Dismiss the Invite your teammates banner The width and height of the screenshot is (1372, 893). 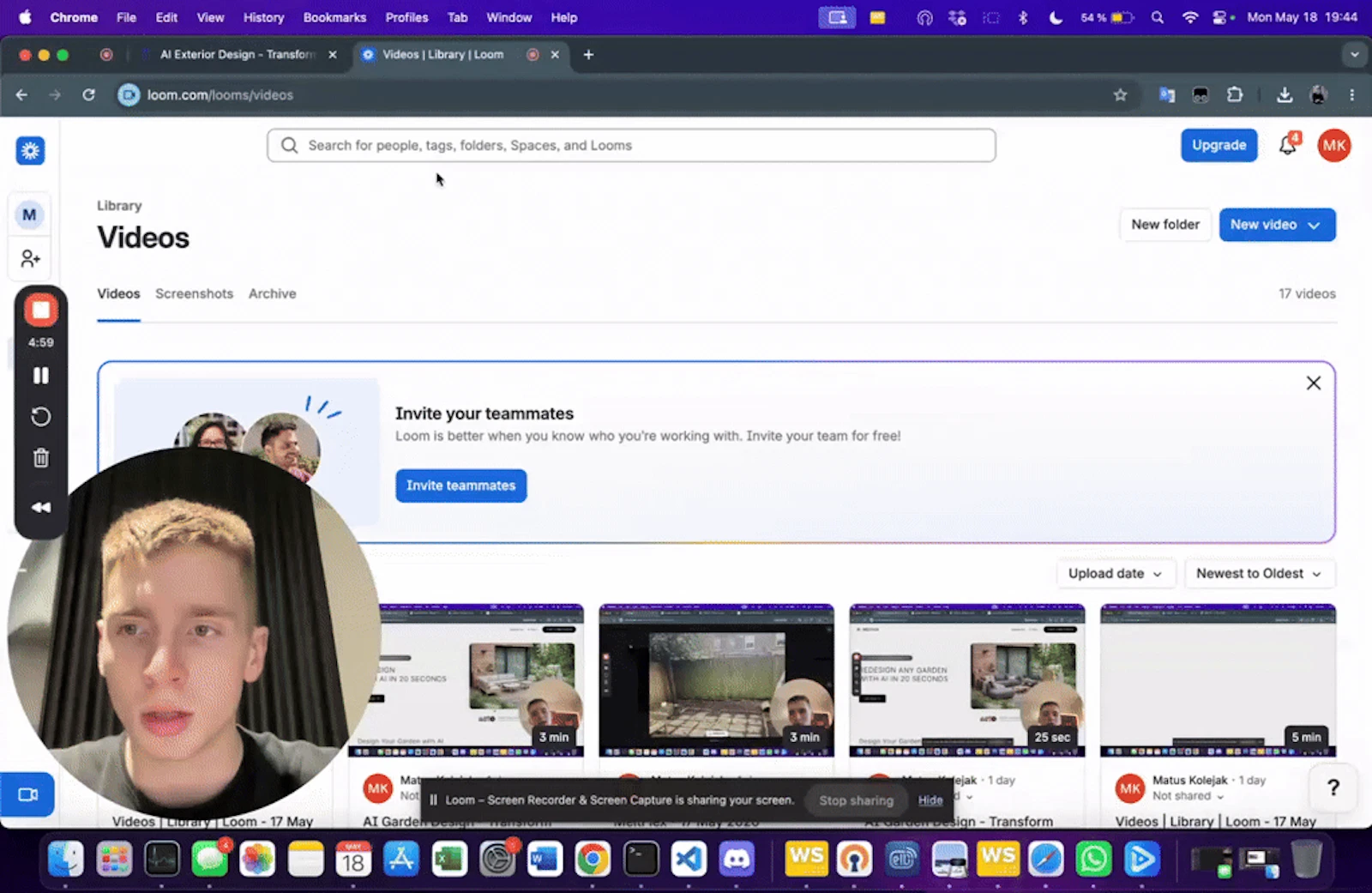coord(1313,383)
